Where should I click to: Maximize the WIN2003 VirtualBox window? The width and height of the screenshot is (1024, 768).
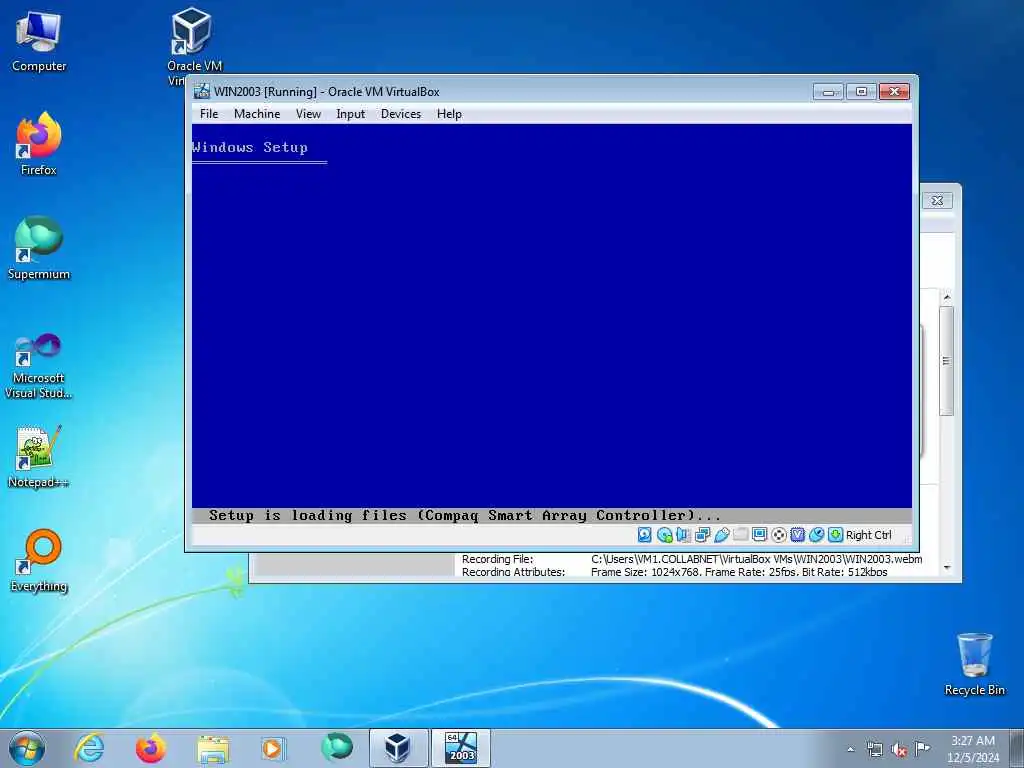tap(861, 91)
